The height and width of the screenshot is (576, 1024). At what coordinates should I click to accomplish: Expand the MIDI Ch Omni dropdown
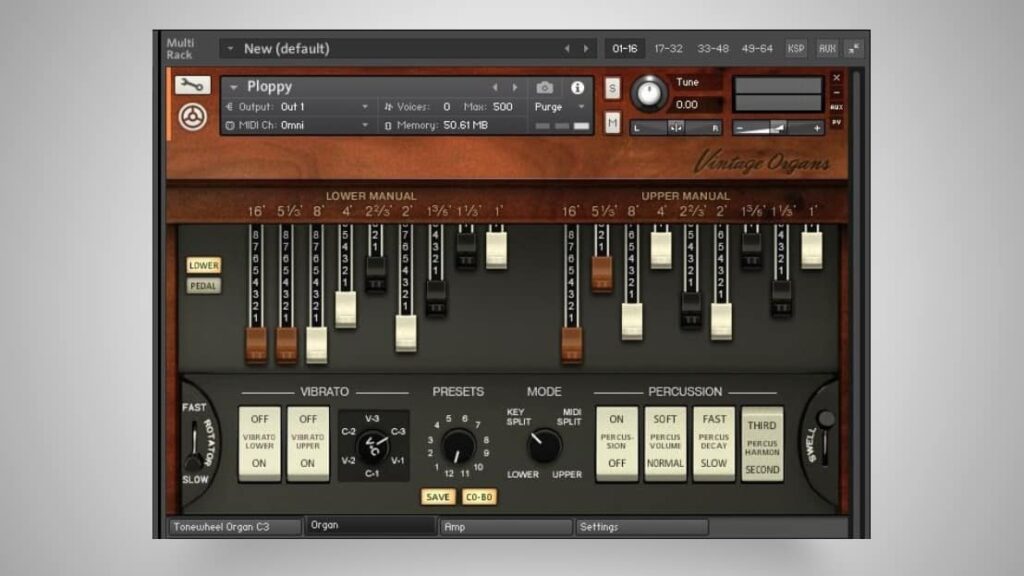pos(298,125)
